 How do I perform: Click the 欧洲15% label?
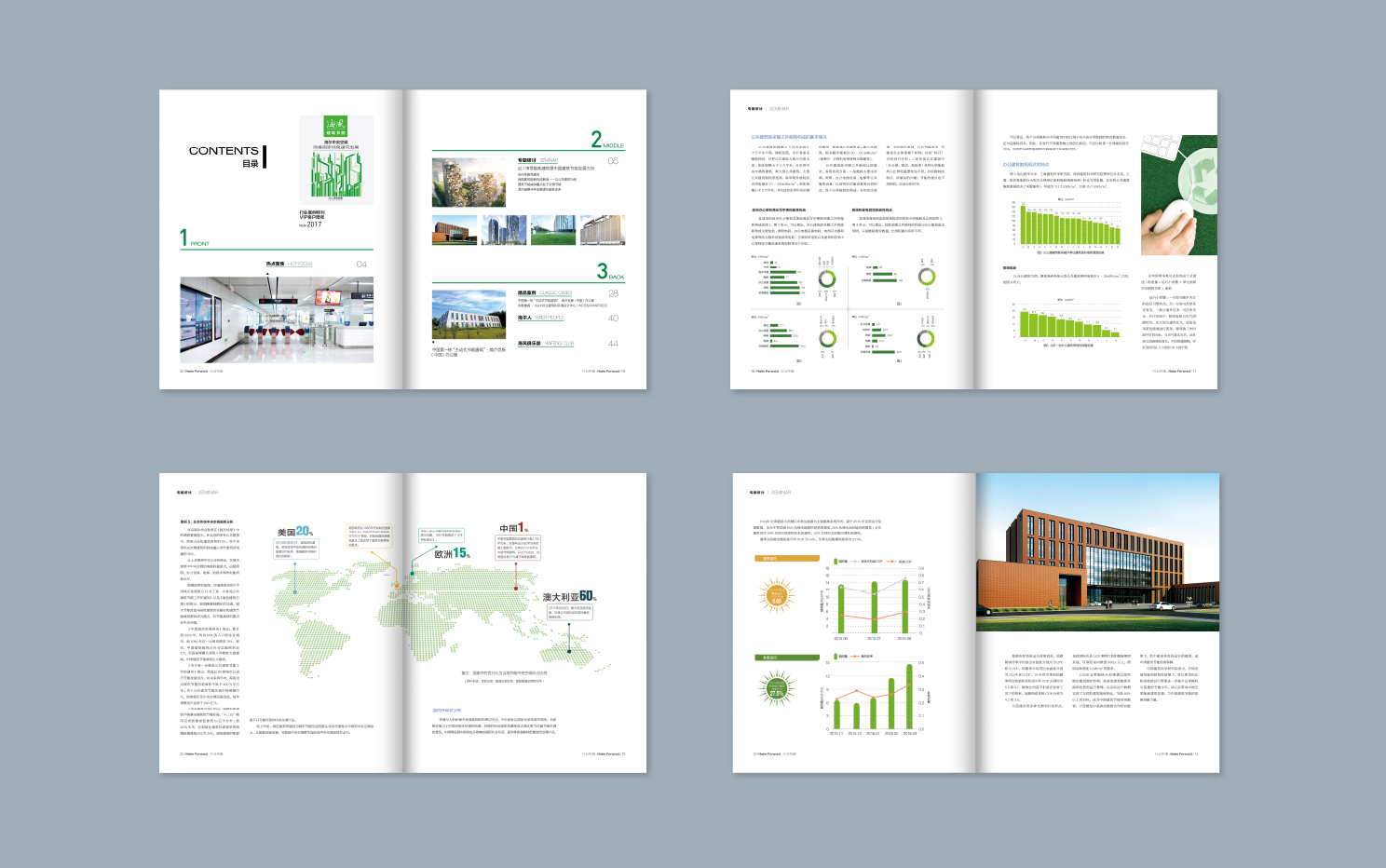pos(452,553)
